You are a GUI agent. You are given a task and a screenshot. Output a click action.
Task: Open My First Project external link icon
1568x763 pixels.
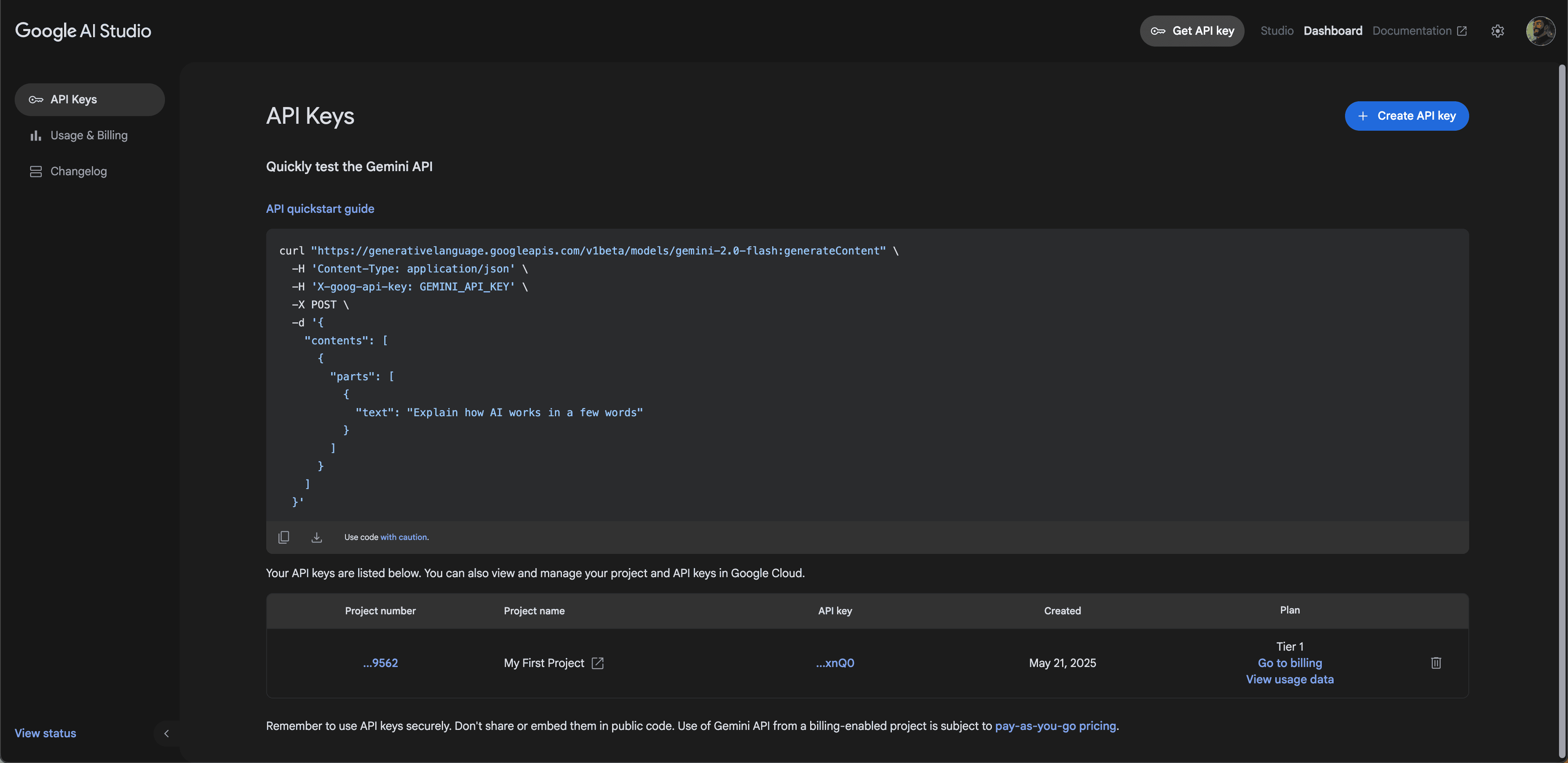click(x=598, y=663)
